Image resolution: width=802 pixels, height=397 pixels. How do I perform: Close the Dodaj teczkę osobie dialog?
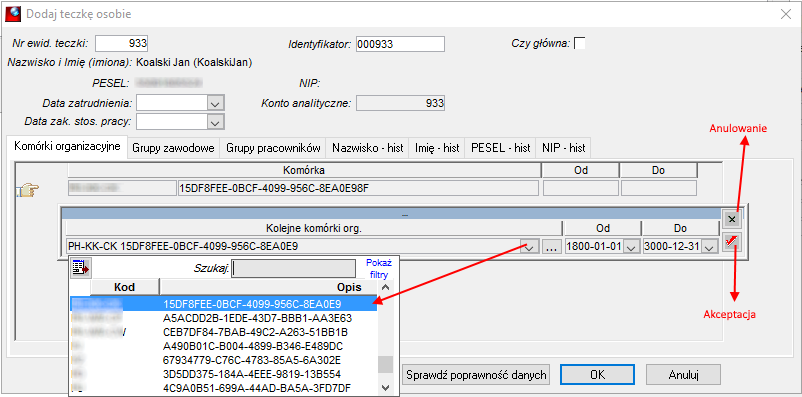(786, 14)
